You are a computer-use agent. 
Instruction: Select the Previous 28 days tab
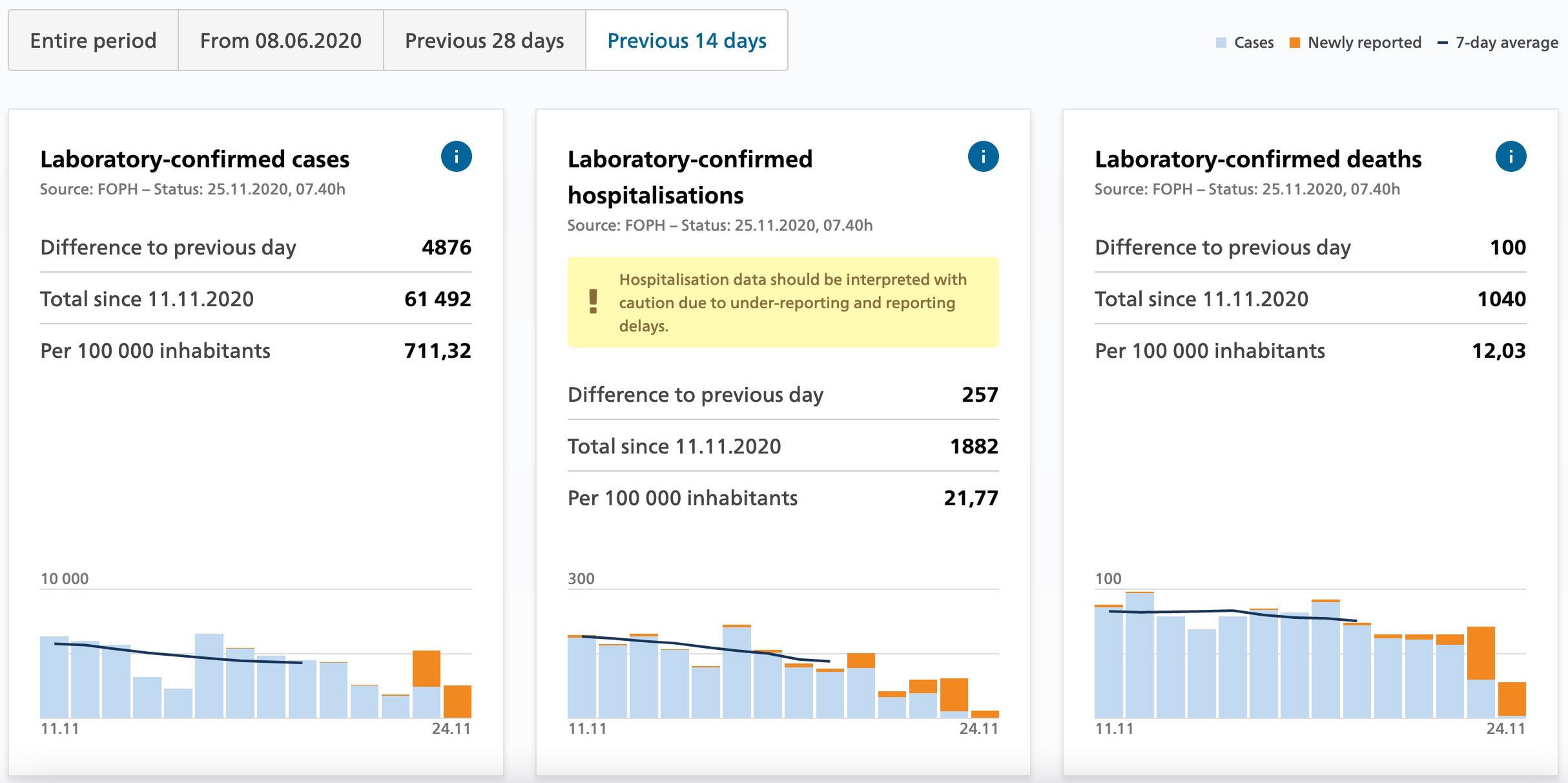point(484,41)
